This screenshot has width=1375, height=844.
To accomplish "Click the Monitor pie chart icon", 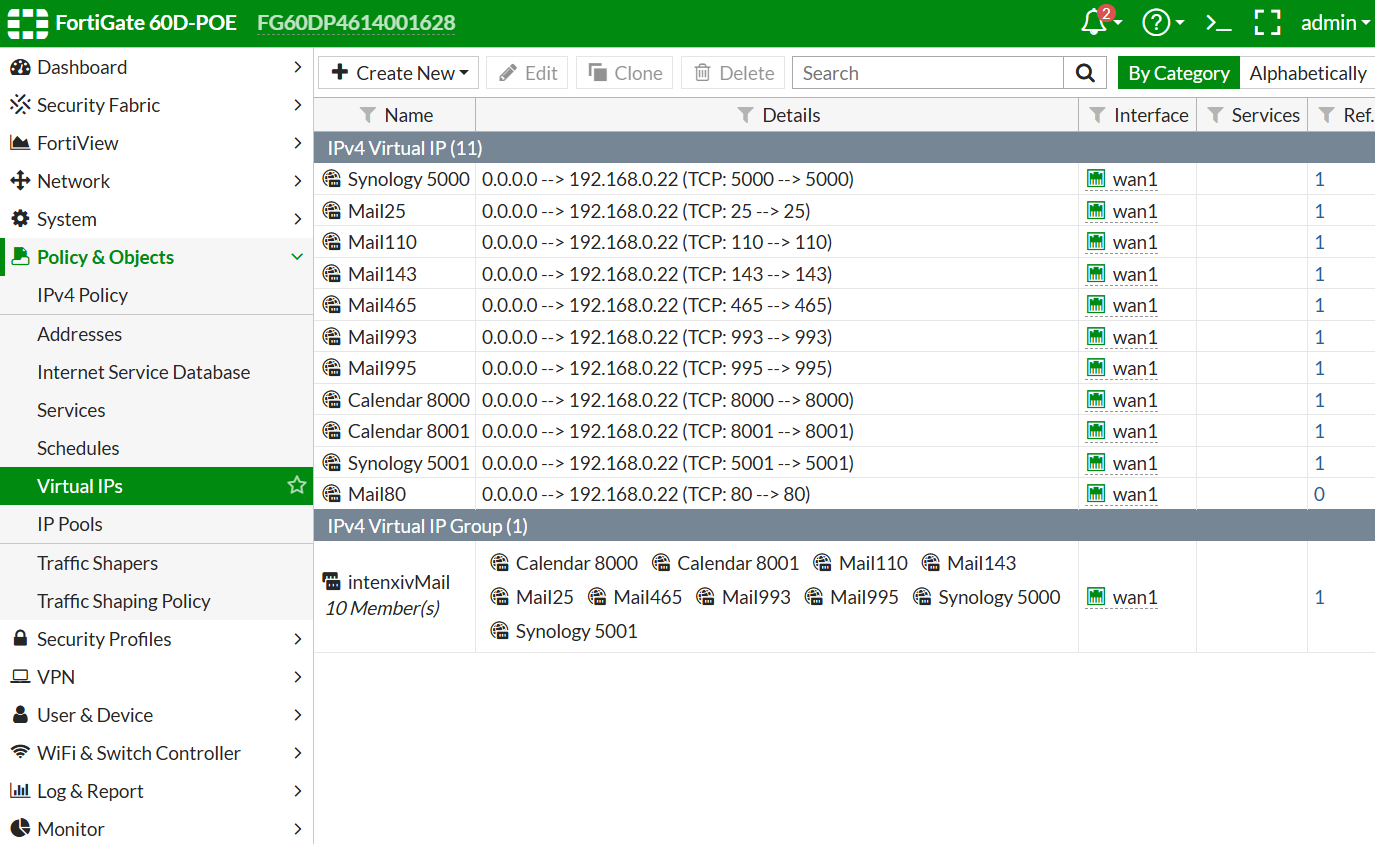I will coord(19,828).
